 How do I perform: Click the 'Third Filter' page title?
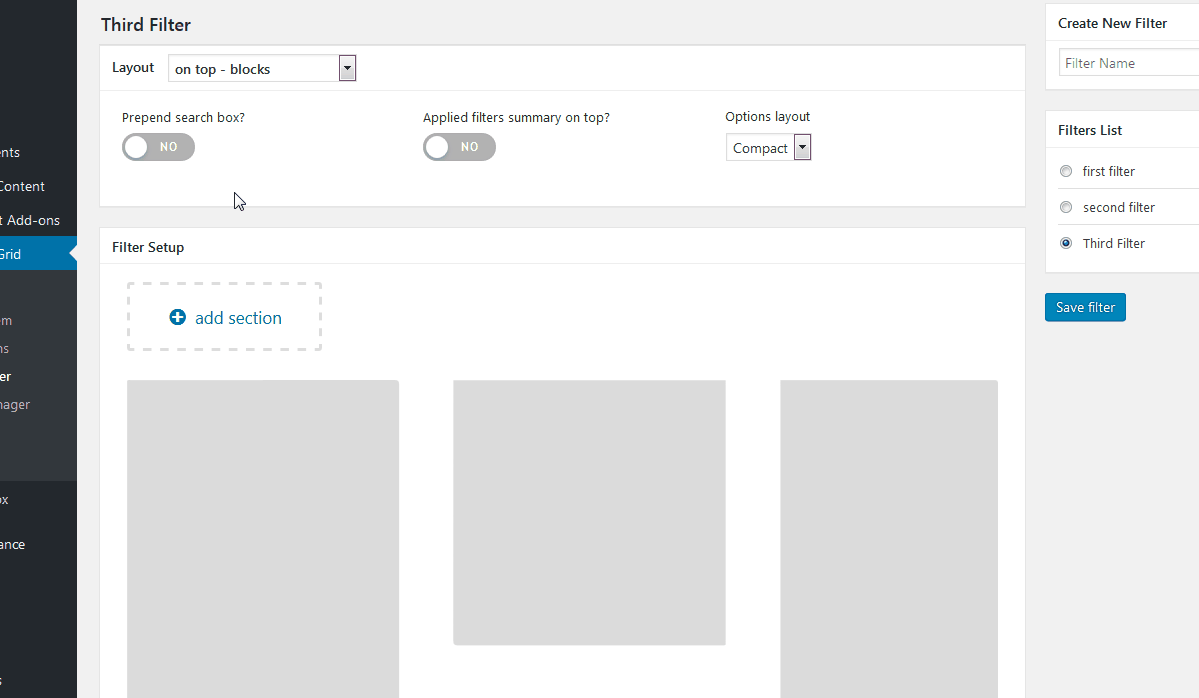pyautogui.click(x=146, y=24)
